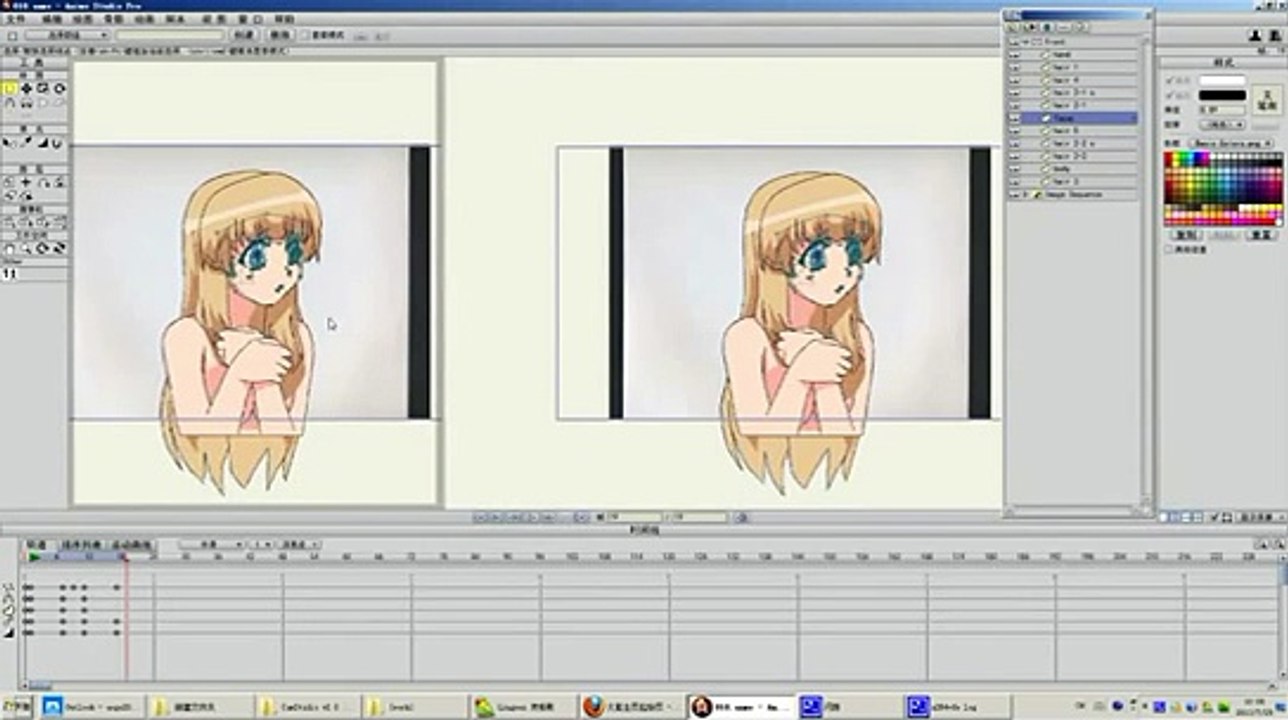Select the Select Points tool highlighted in yellow

tap(9, 88)
